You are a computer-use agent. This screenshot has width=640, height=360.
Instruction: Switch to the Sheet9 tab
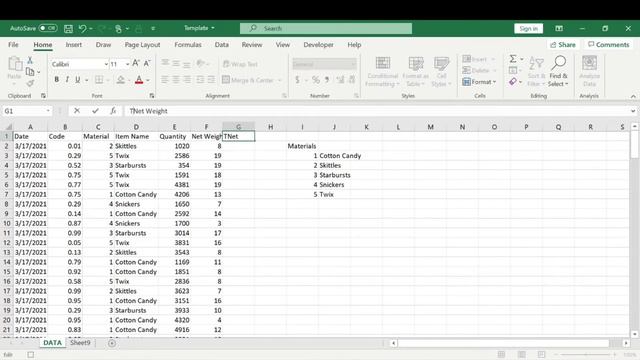[x=80, y=343]
